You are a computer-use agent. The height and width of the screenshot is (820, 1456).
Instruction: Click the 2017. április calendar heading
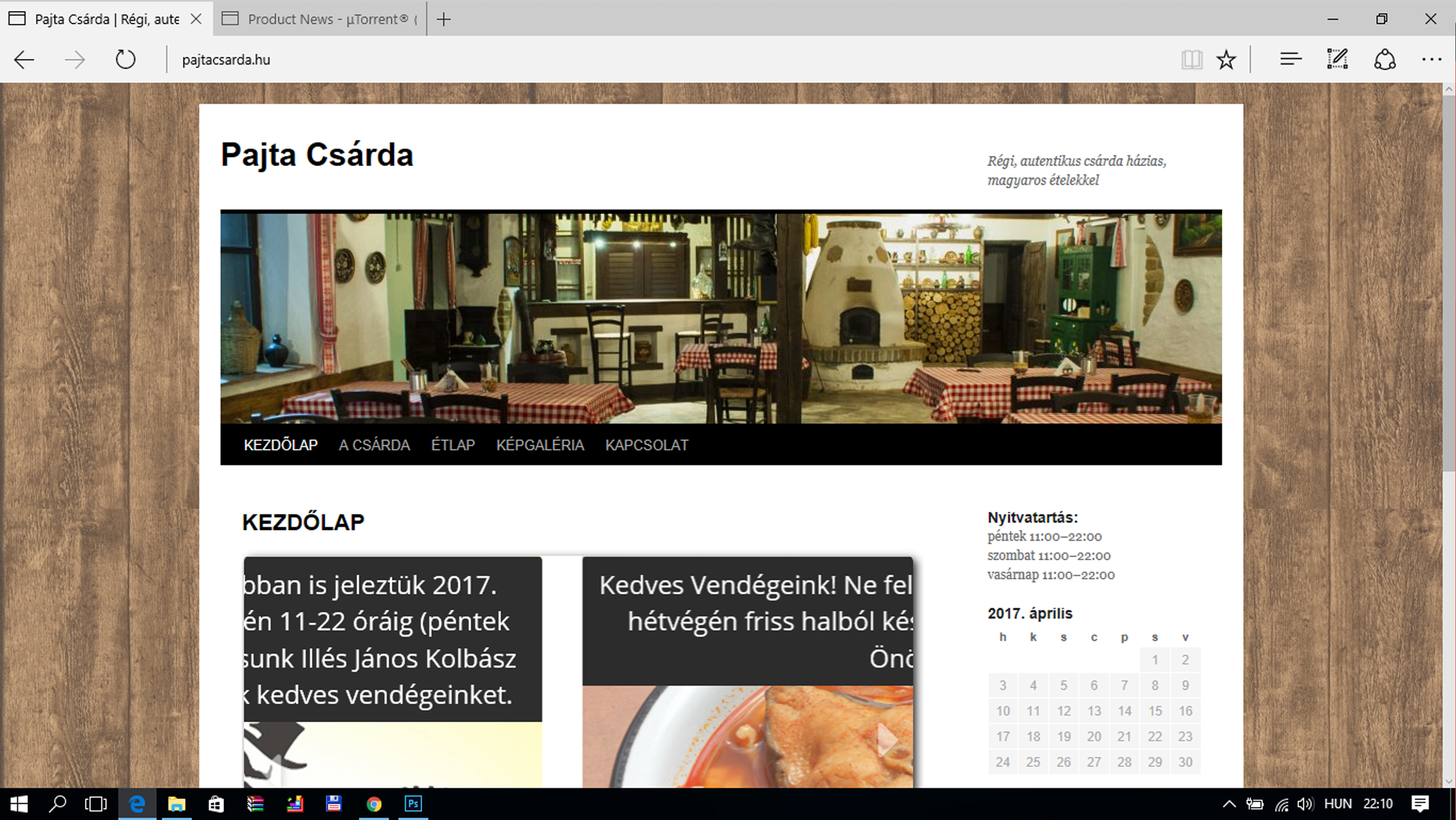tap(1029, 613)
